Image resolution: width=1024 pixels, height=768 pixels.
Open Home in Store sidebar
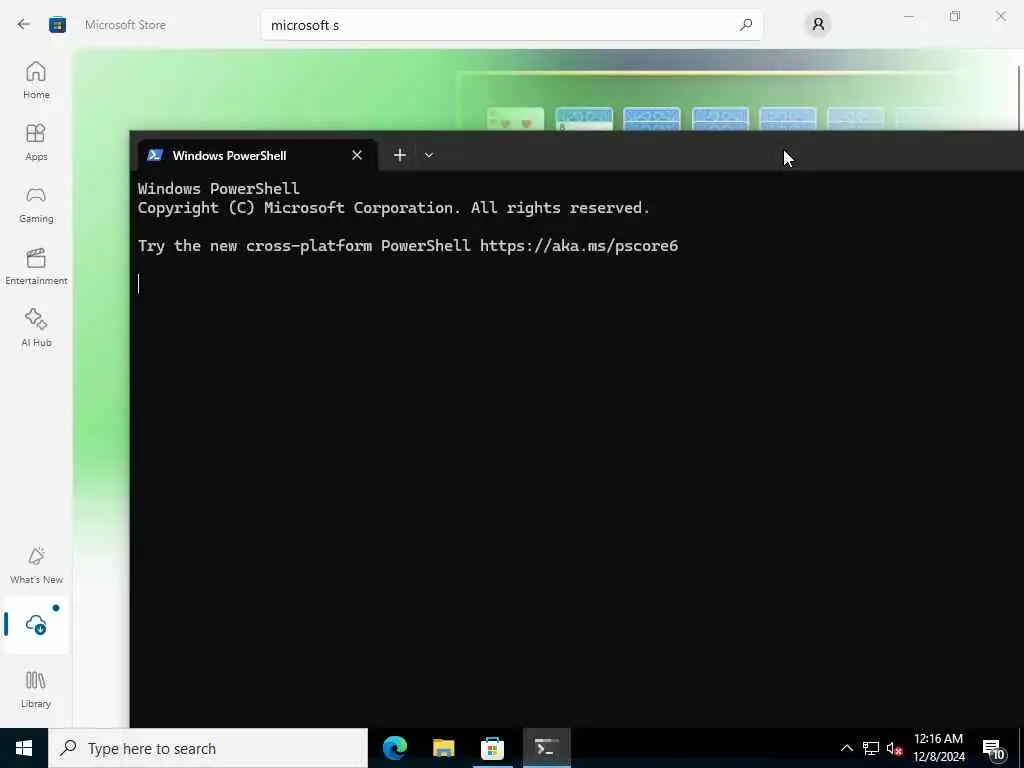pyautogui.click(x=36, y=80)
